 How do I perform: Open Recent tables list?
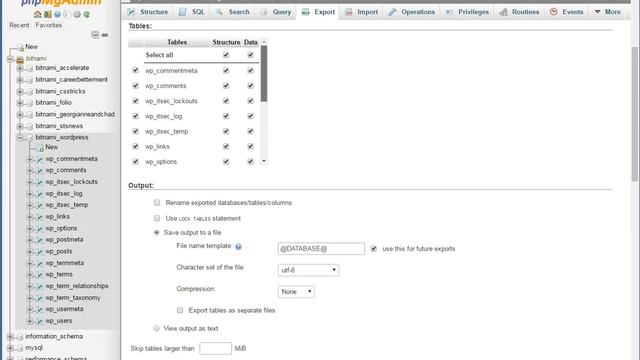coord(19,25)
